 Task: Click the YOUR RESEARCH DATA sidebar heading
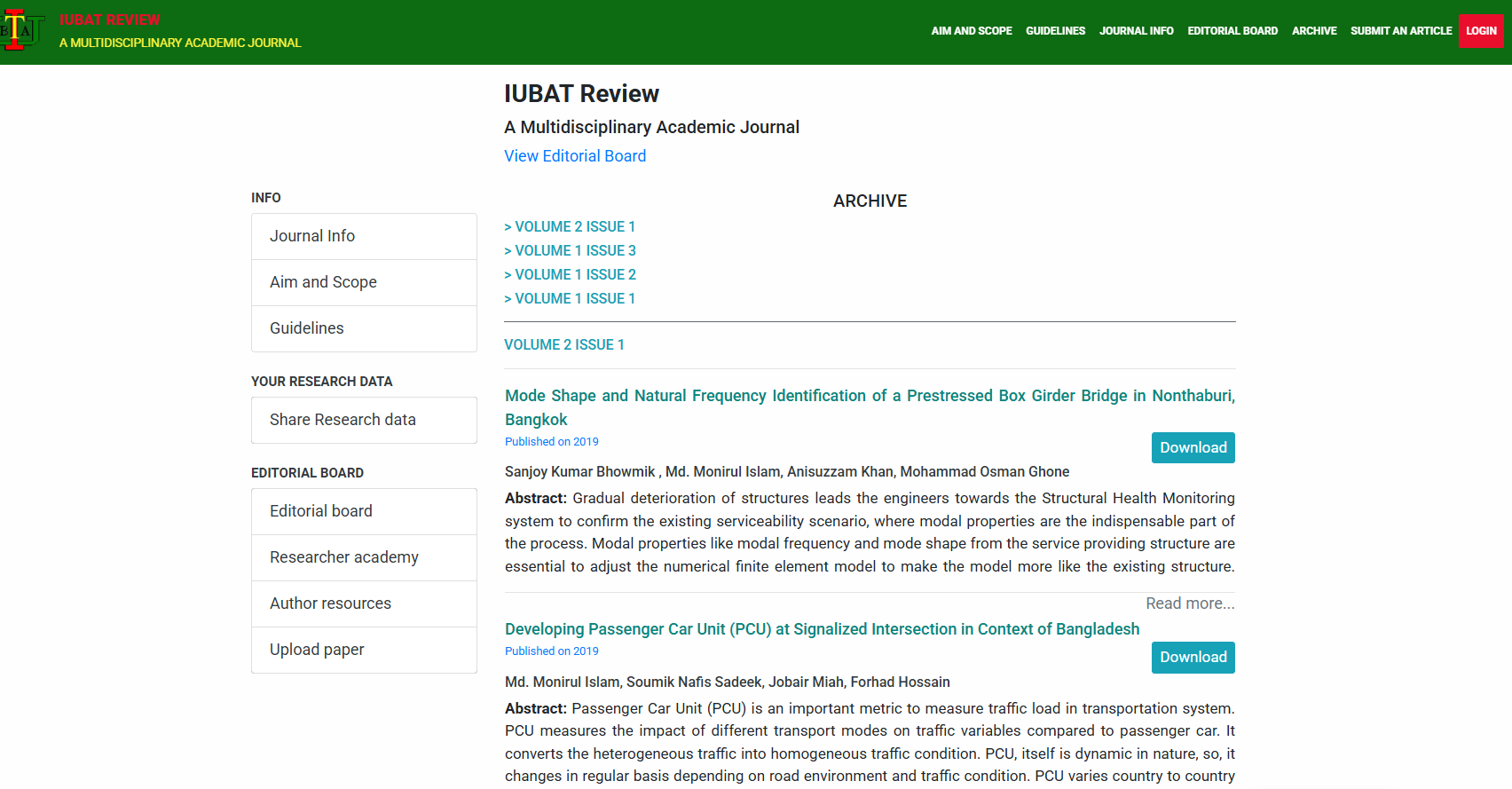[322, 382]
